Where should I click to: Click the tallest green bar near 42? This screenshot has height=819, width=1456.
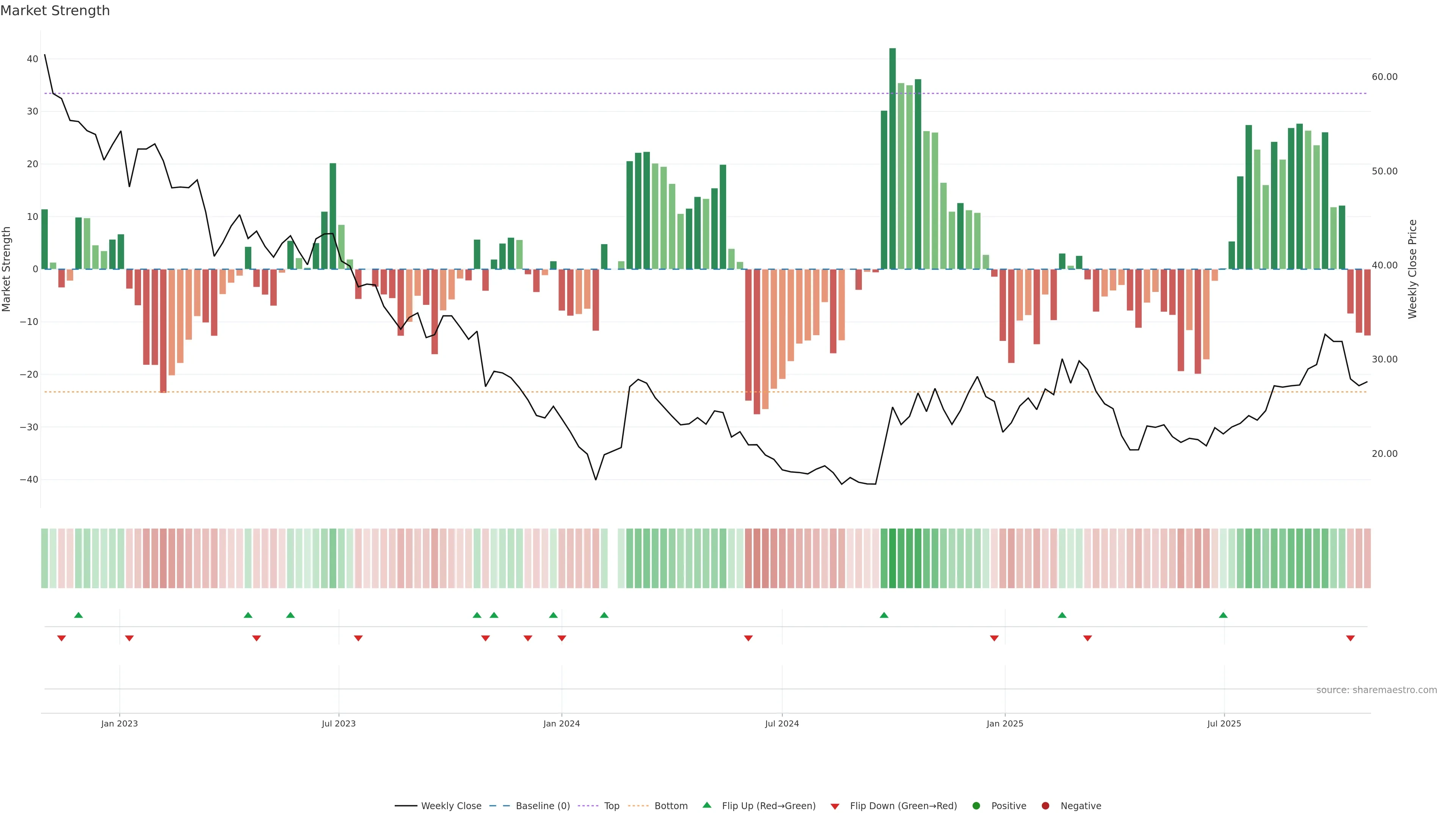click(893, 158)
